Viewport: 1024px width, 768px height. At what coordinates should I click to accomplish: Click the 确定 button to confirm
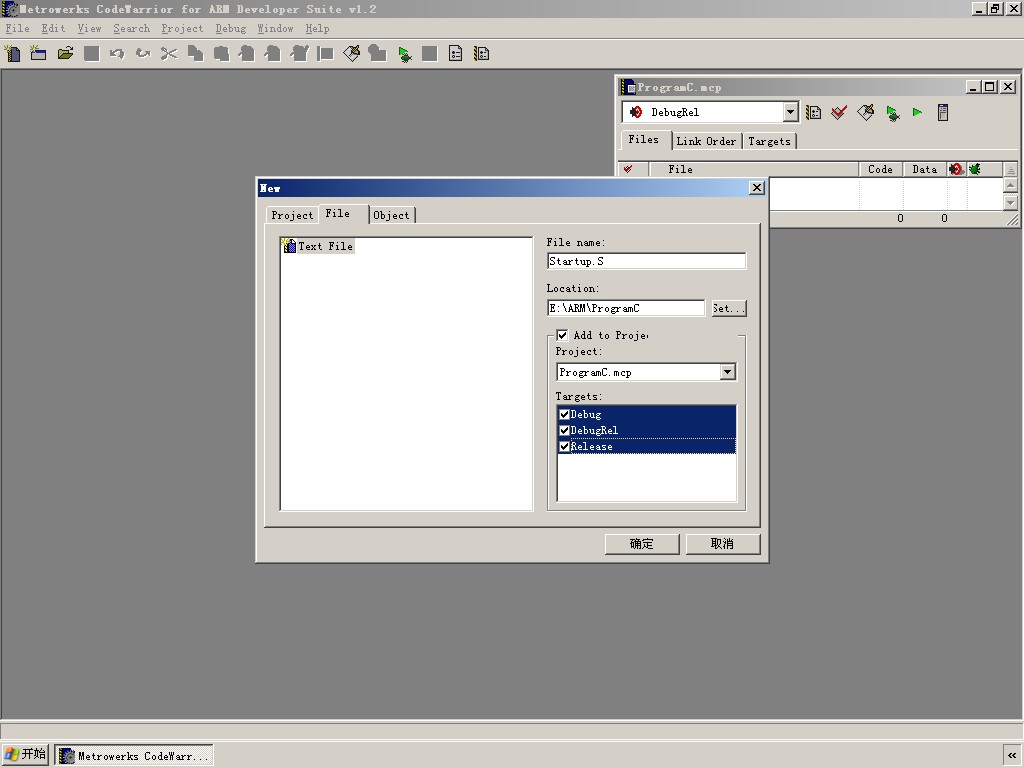(x=642, y=544)
